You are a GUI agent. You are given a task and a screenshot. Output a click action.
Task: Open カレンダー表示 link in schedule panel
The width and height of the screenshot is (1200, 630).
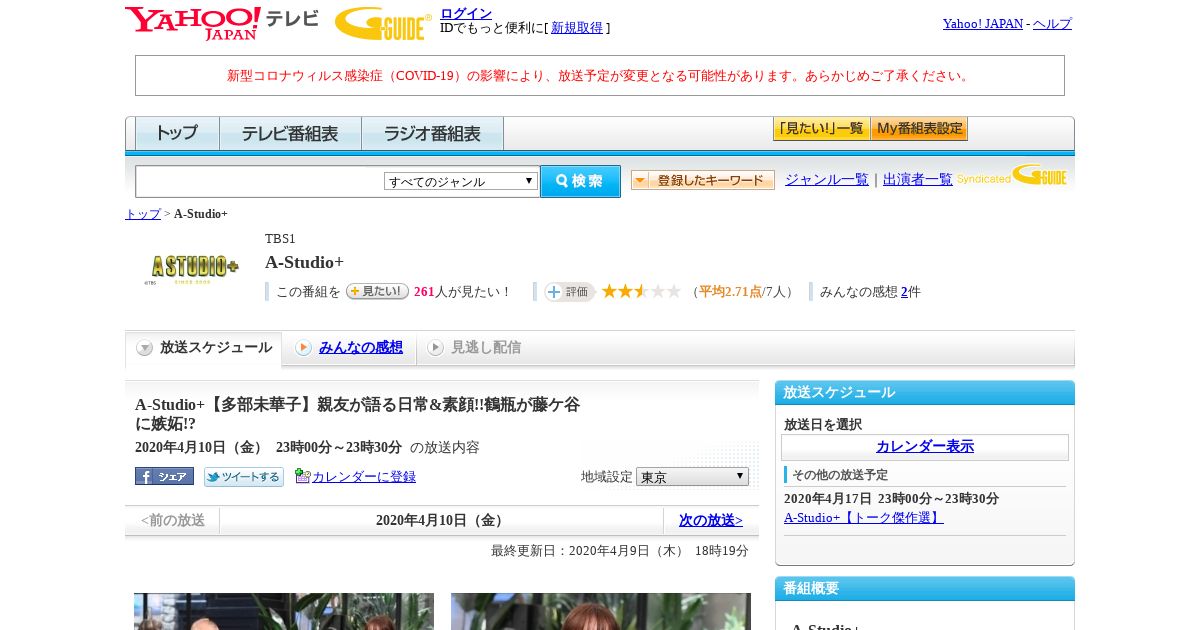tap(925, 446)
